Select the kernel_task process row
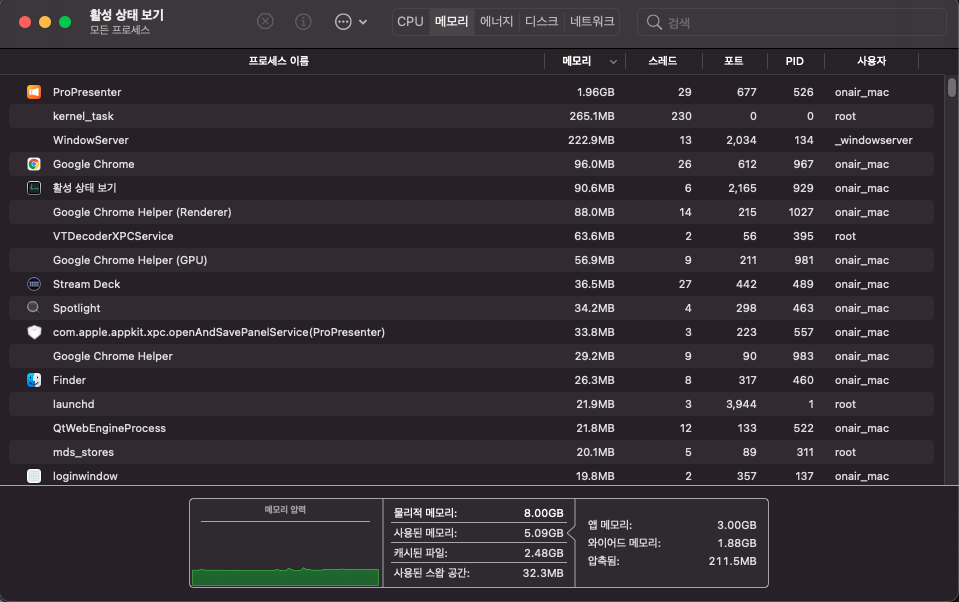 pos(471,116)
